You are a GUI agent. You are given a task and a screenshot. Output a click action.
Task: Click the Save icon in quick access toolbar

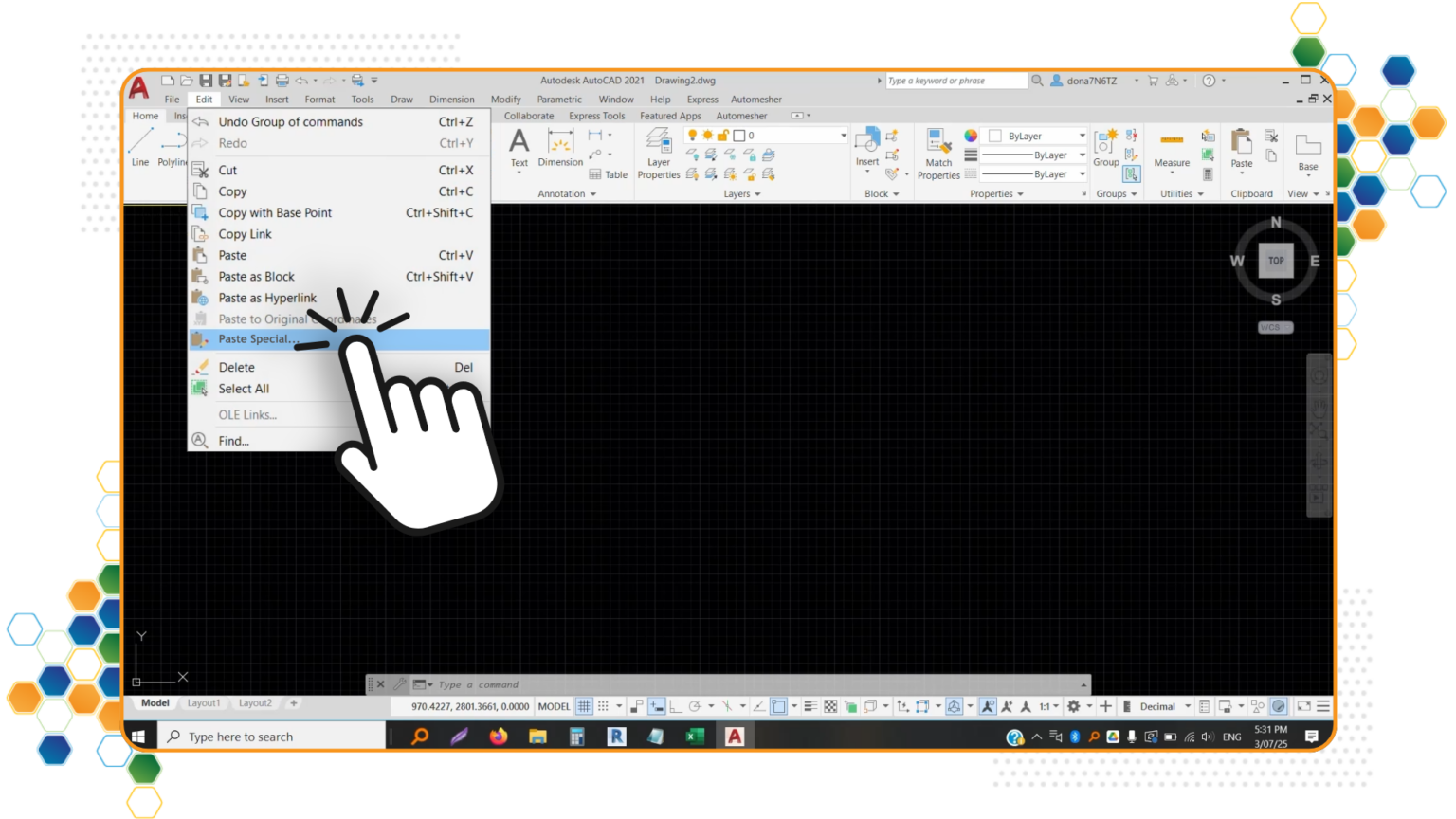coord(206,81)
